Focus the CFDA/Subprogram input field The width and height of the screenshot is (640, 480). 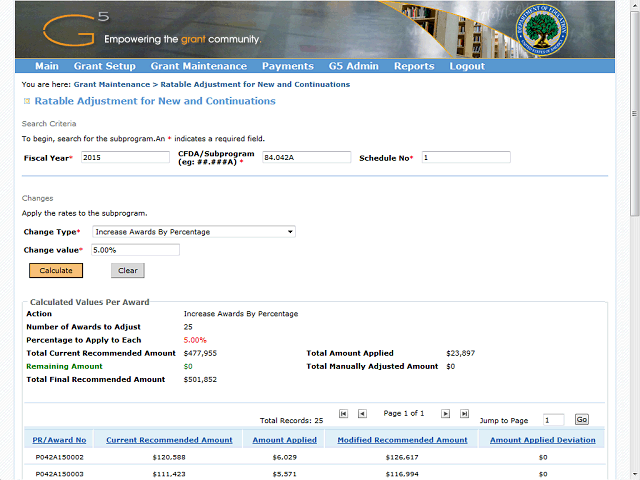[307, 158]
